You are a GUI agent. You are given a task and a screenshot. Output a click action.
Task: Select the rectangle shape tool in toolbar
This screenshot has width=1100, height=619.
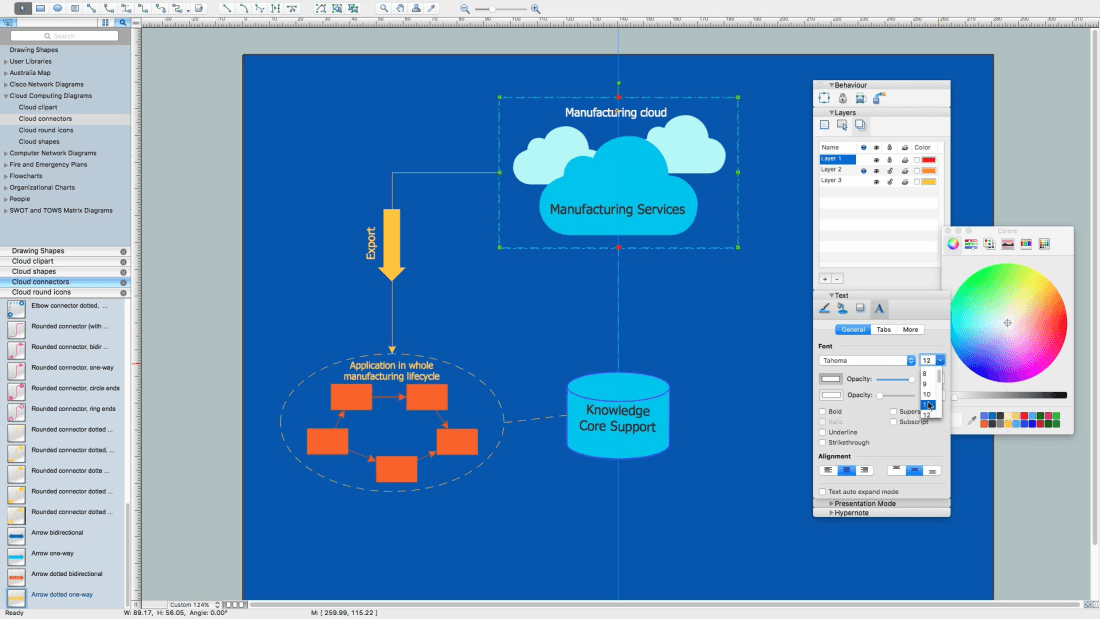coord(40,8)
